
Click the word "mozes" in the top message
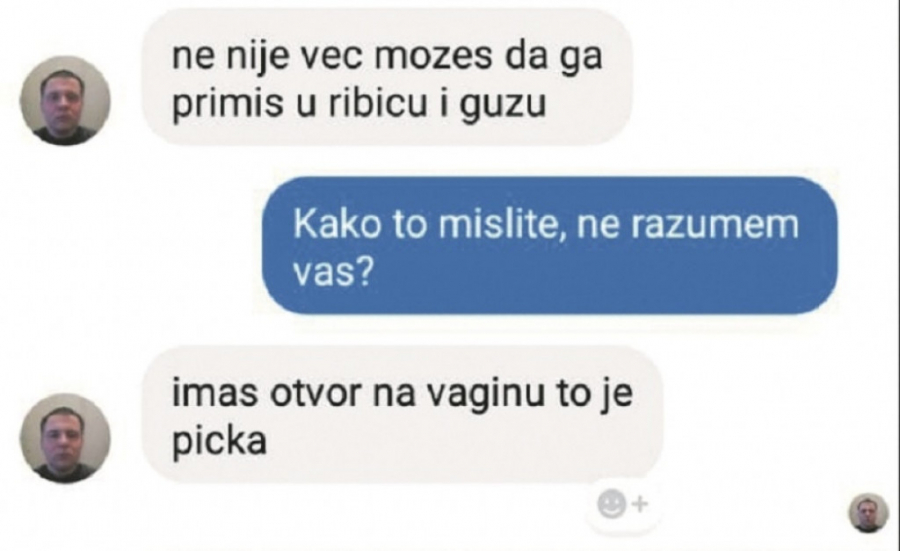pyautogui.click(x=435, y=56)
